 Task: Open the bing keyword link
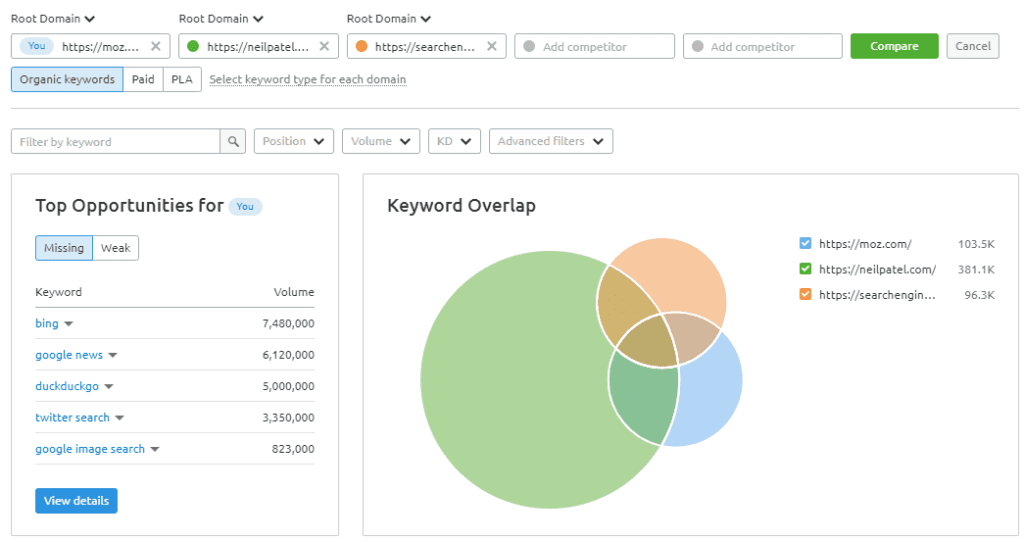47,323
